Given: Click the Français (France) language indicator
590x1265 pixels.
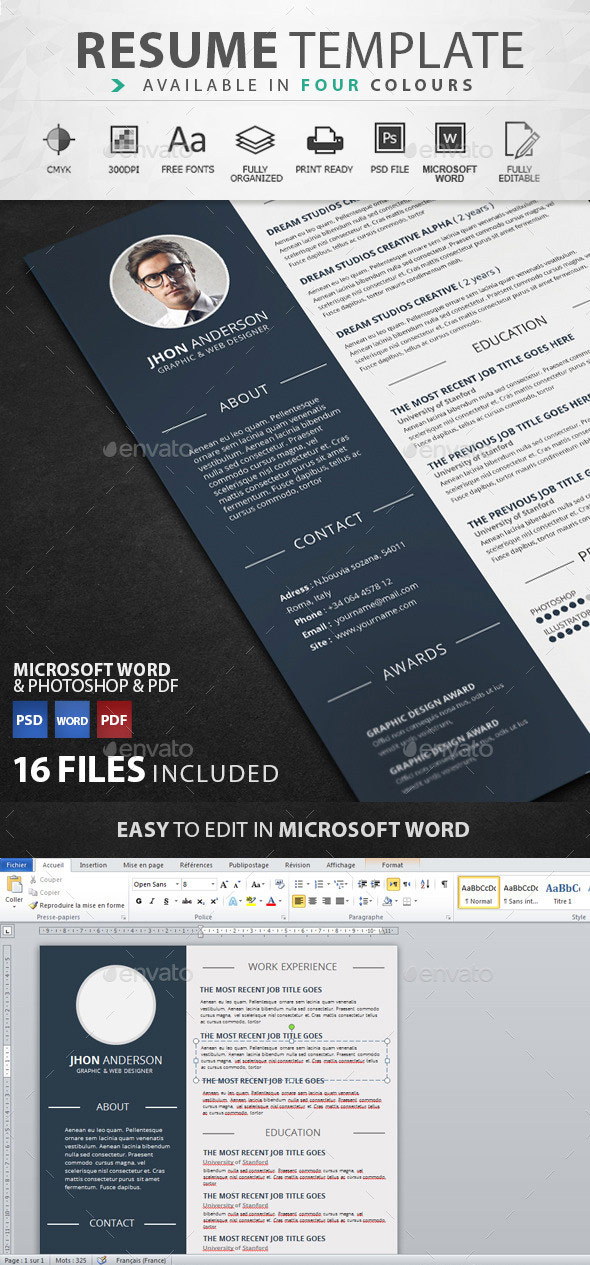Looking at the screenshot, I should point(140,1260).
